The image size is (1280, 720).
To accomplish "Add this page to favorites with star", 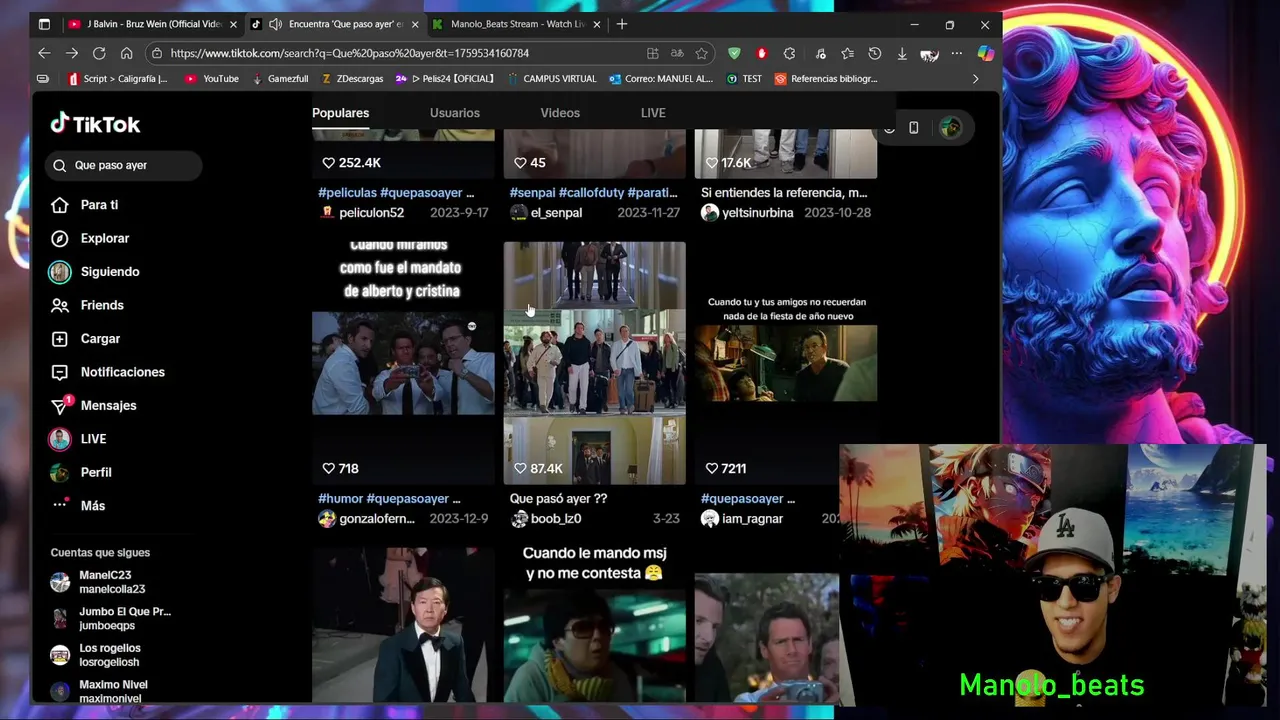I will click(701, 53).
